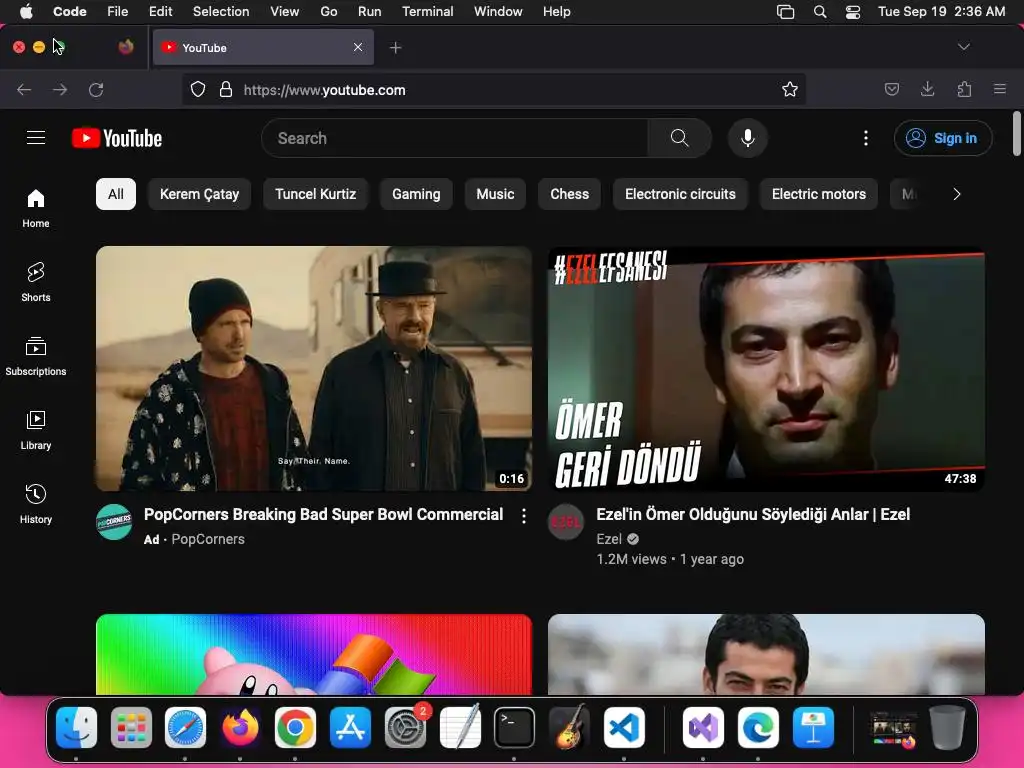The image size is (1024, 768).
Task: Open the YouTube guide hamburger menu
Action: pos(36,138)
